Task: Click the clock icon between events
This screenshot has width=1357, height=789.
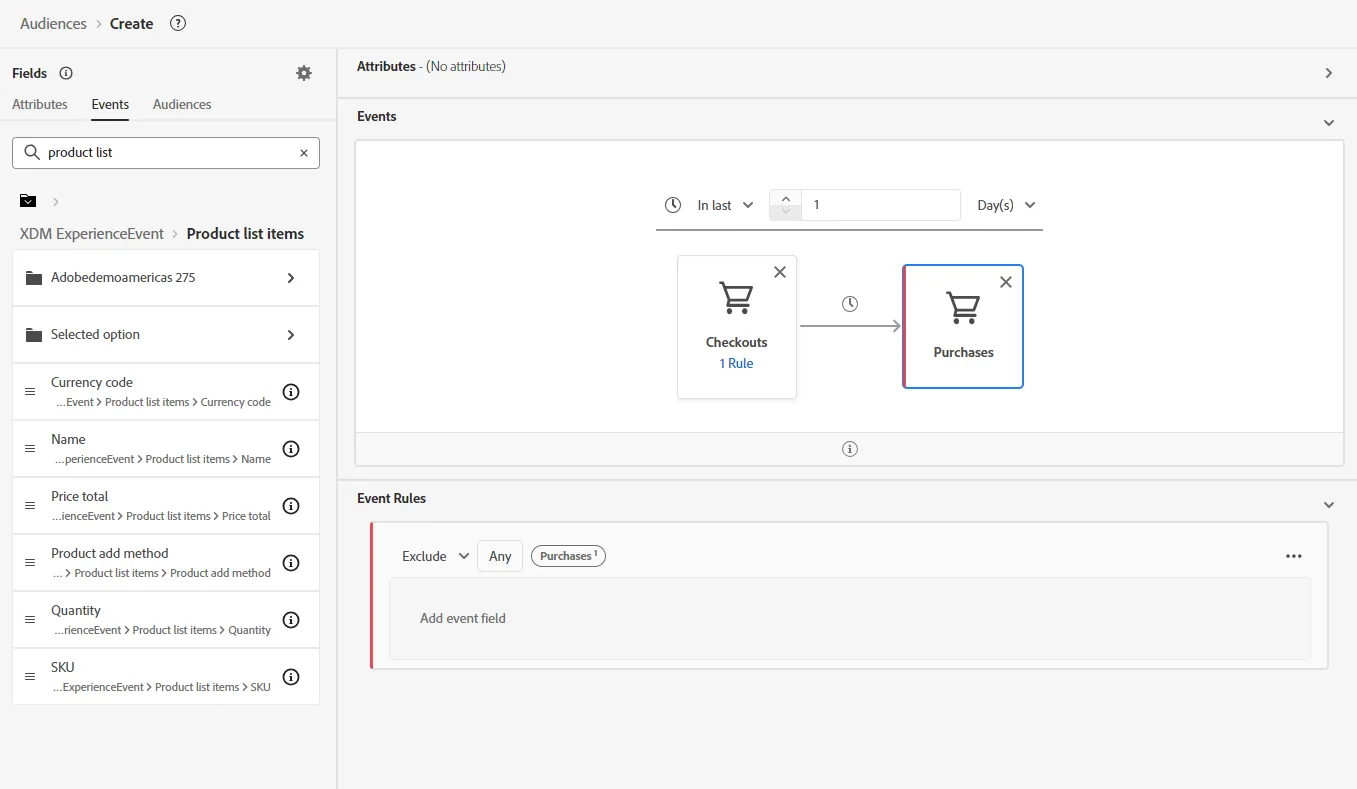Action: pos(850,303)
